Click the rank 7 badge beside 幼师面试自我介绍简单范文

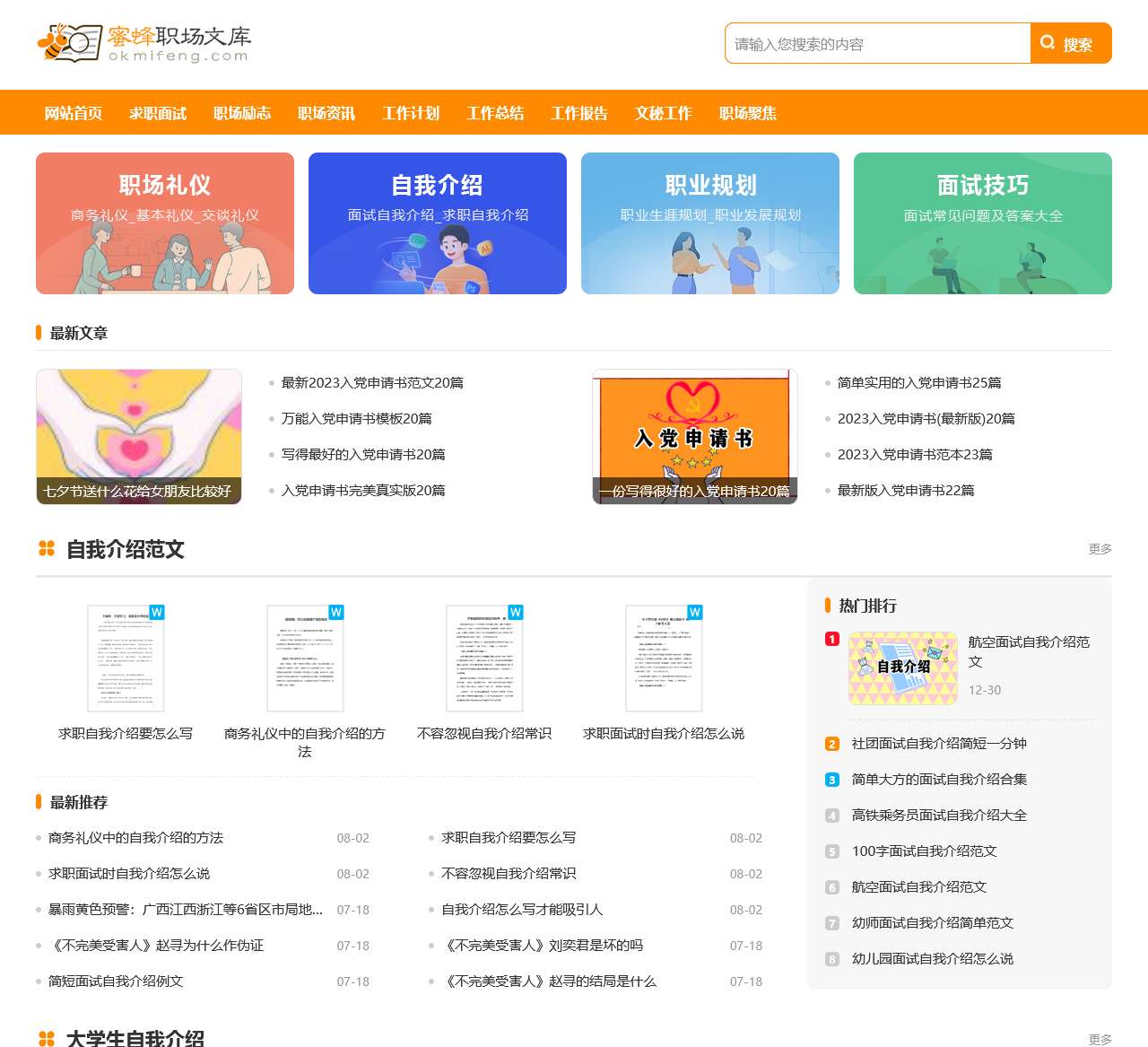point(832,923)
